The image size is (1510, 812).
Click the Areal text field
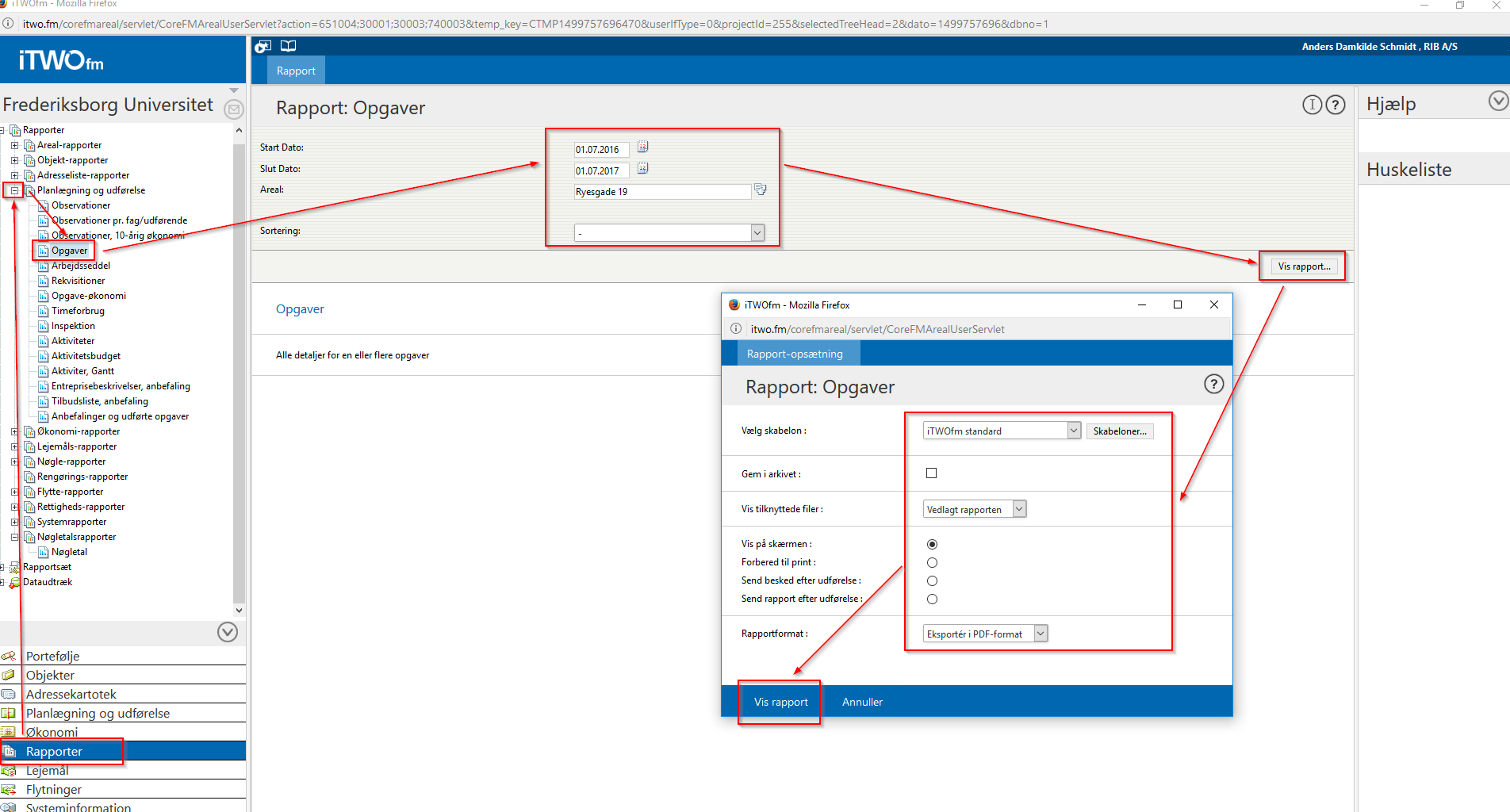click(661, 192)
